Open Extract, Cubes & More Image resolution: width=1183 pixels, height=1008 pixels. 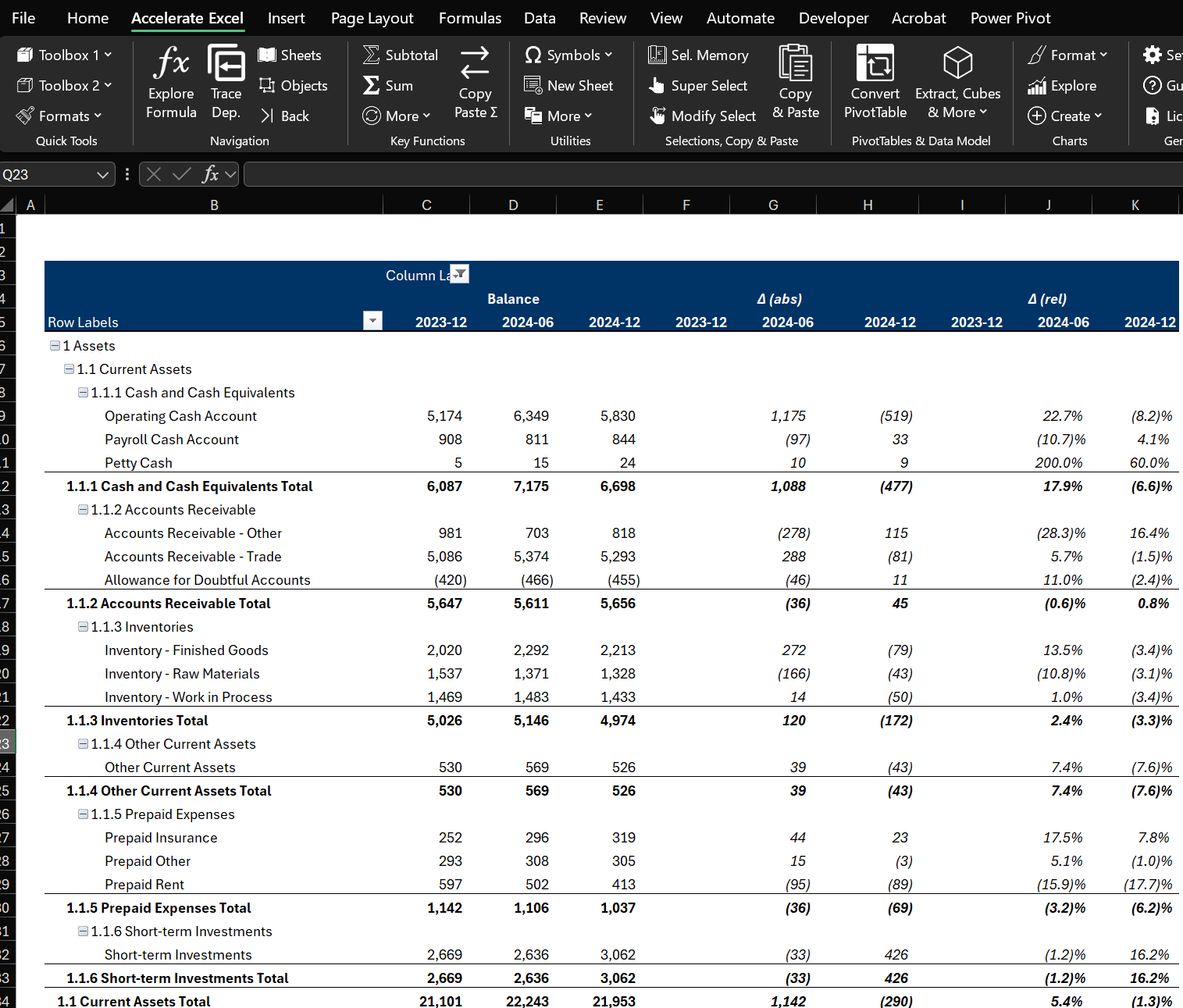[x=957, y=83]
